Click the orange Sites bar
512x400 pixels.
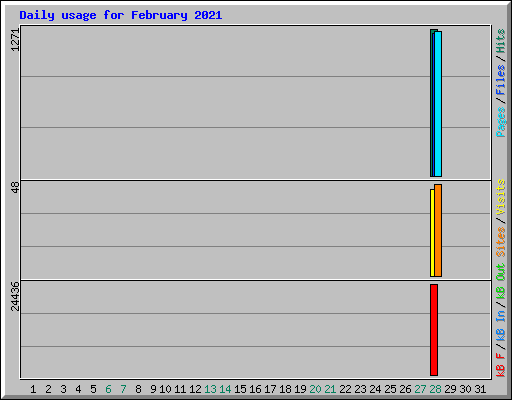click(x=438, y=231)
